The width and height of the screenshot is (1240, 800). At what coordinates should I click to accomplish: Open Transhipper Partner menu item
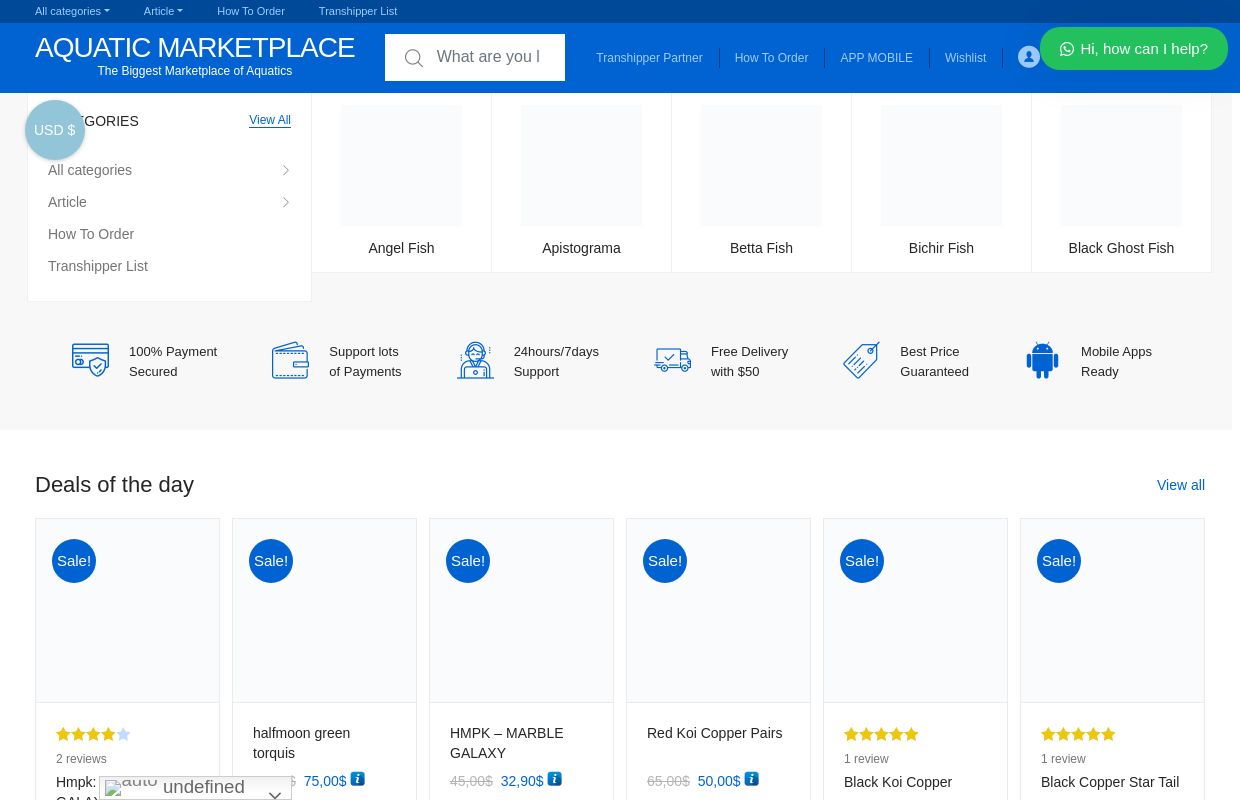(649, 58)
